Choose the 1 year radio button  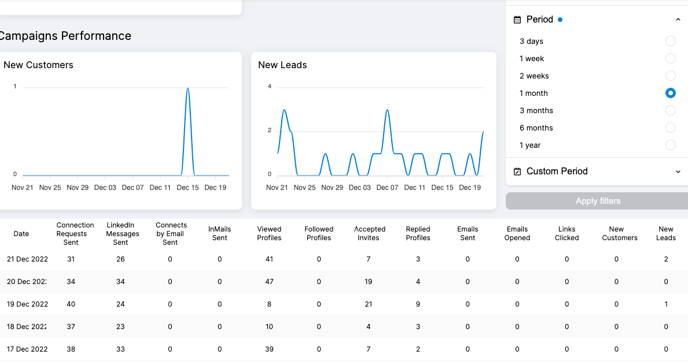click(670, 145)
